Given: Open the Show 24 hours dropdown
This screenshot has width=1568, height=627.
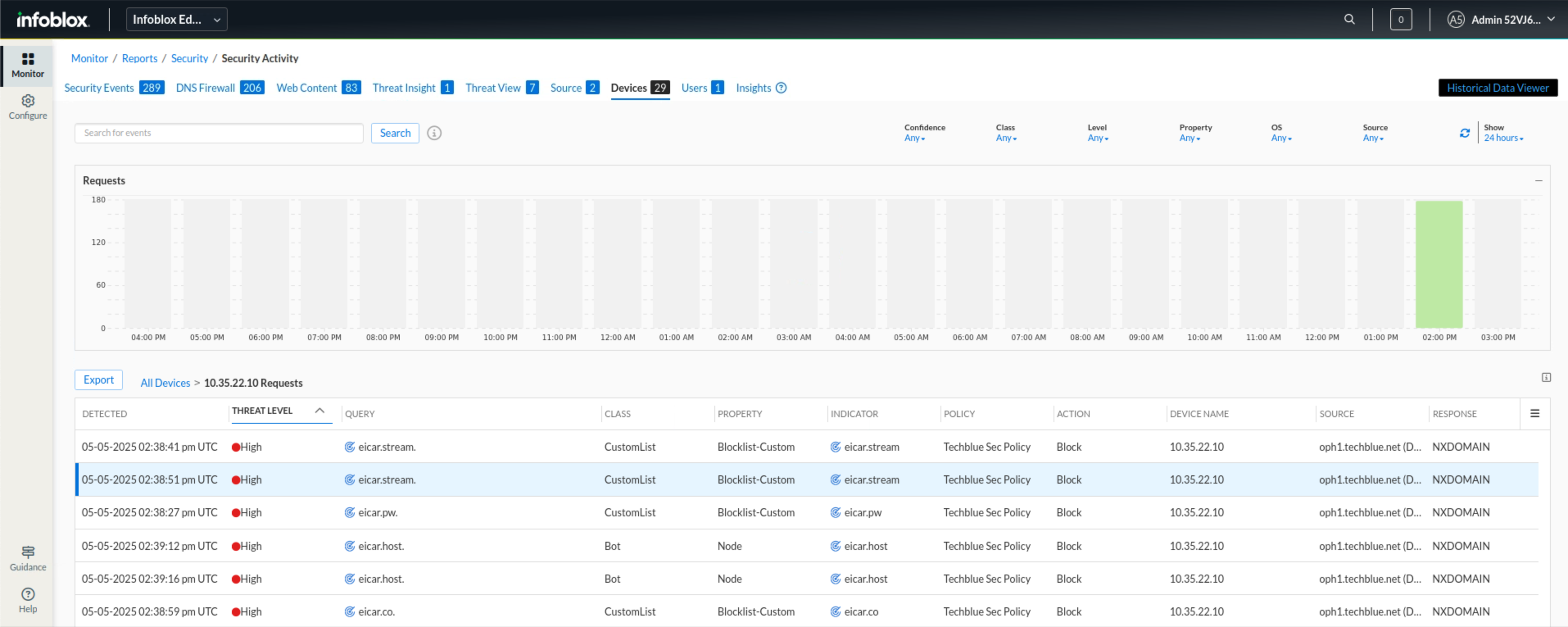Looking at the screenshot, I should (1503, 138).
